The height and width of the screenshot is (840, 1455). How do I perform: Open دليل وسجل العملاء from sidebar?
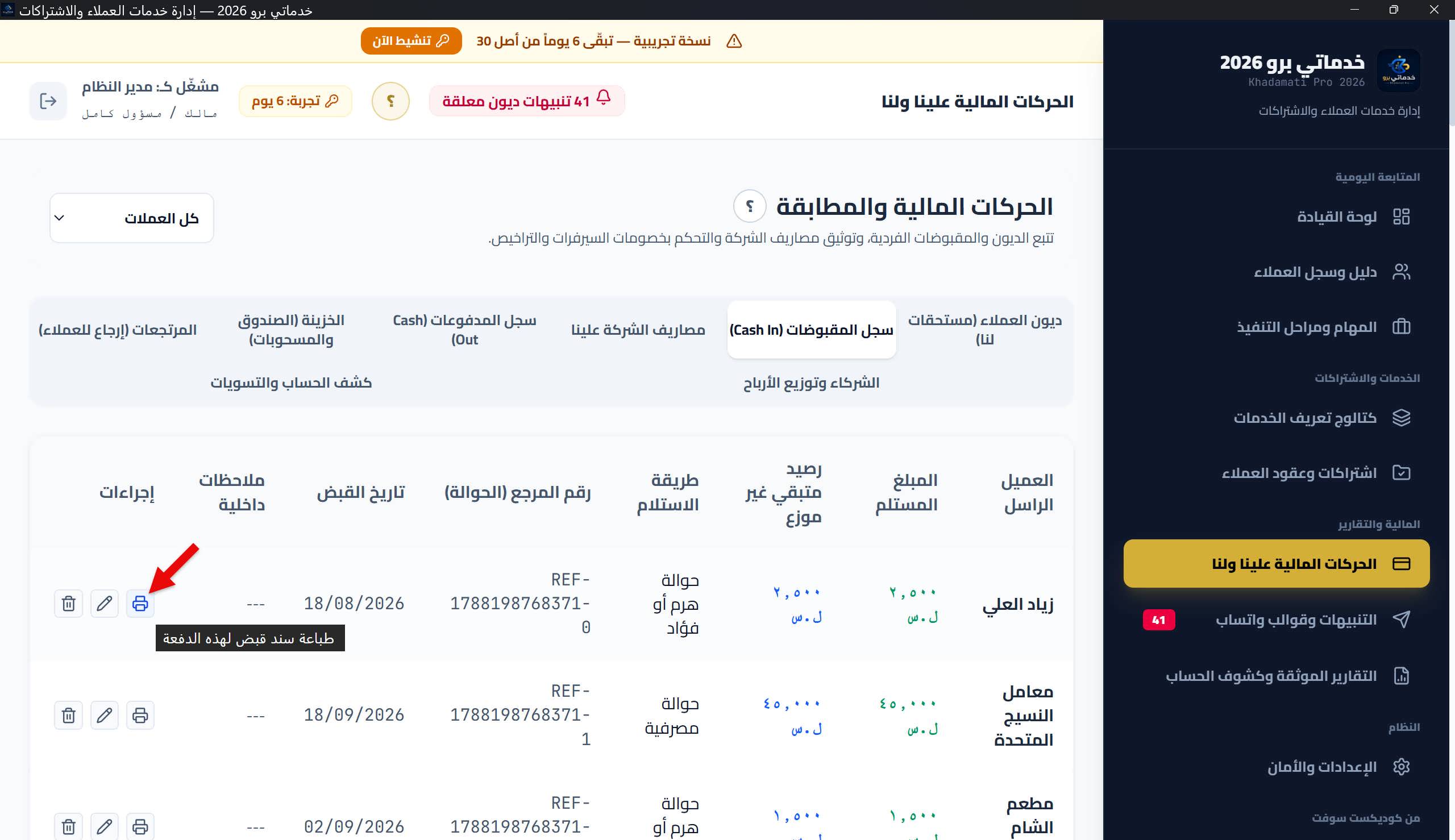click(x=1277, y=272)
